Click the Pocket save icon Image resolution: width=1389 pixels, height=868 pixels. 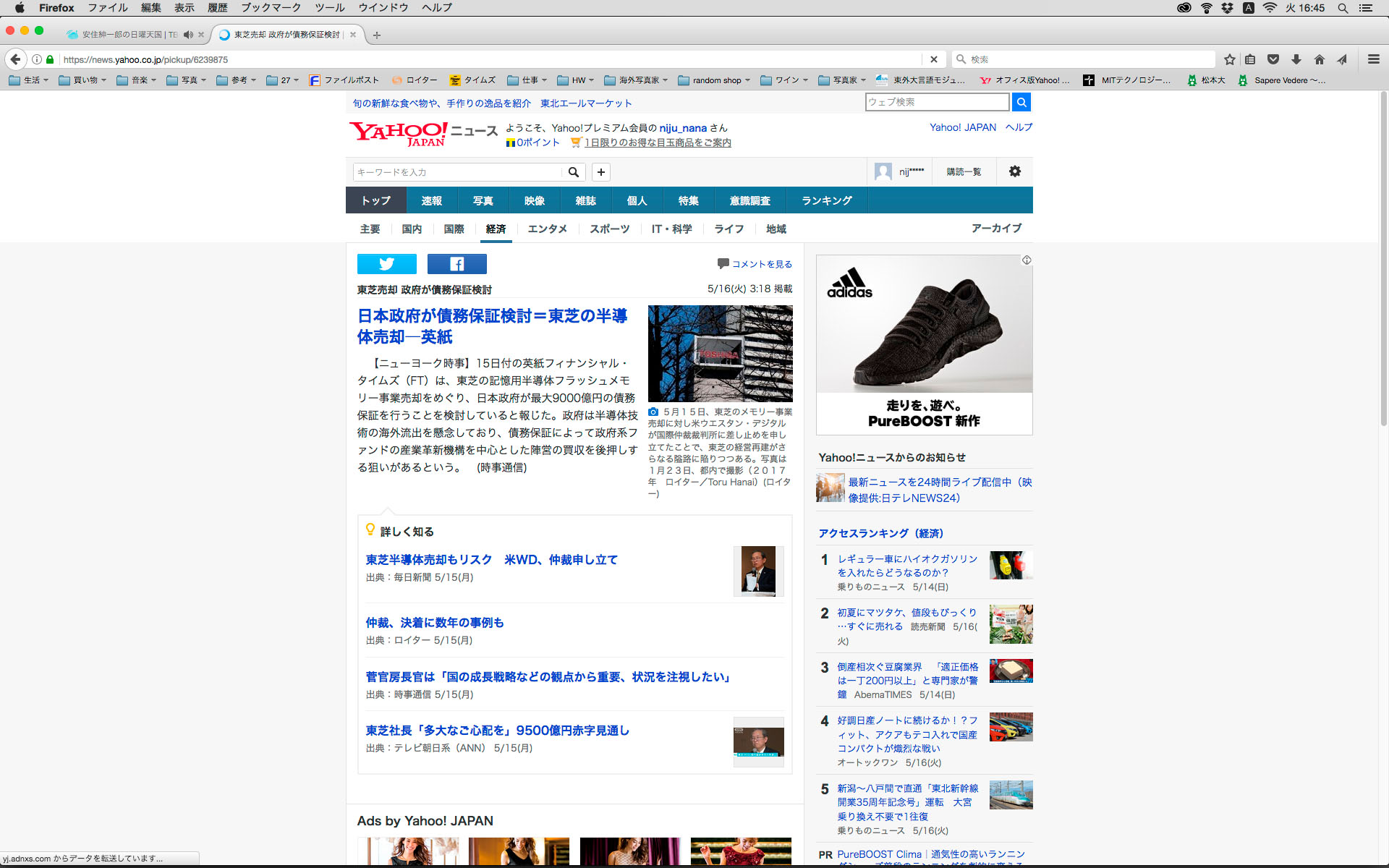1273,59
